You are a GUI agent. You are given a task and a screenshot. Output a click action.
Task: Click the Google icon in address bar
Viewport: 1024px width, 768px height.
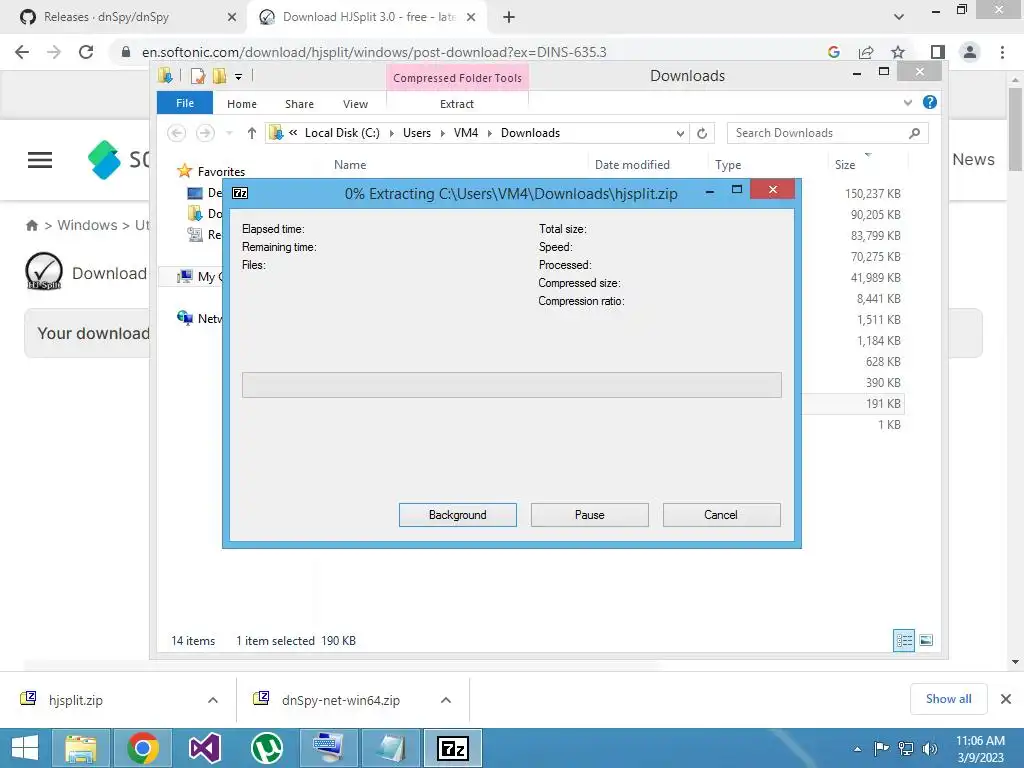(x=833, y=52)
